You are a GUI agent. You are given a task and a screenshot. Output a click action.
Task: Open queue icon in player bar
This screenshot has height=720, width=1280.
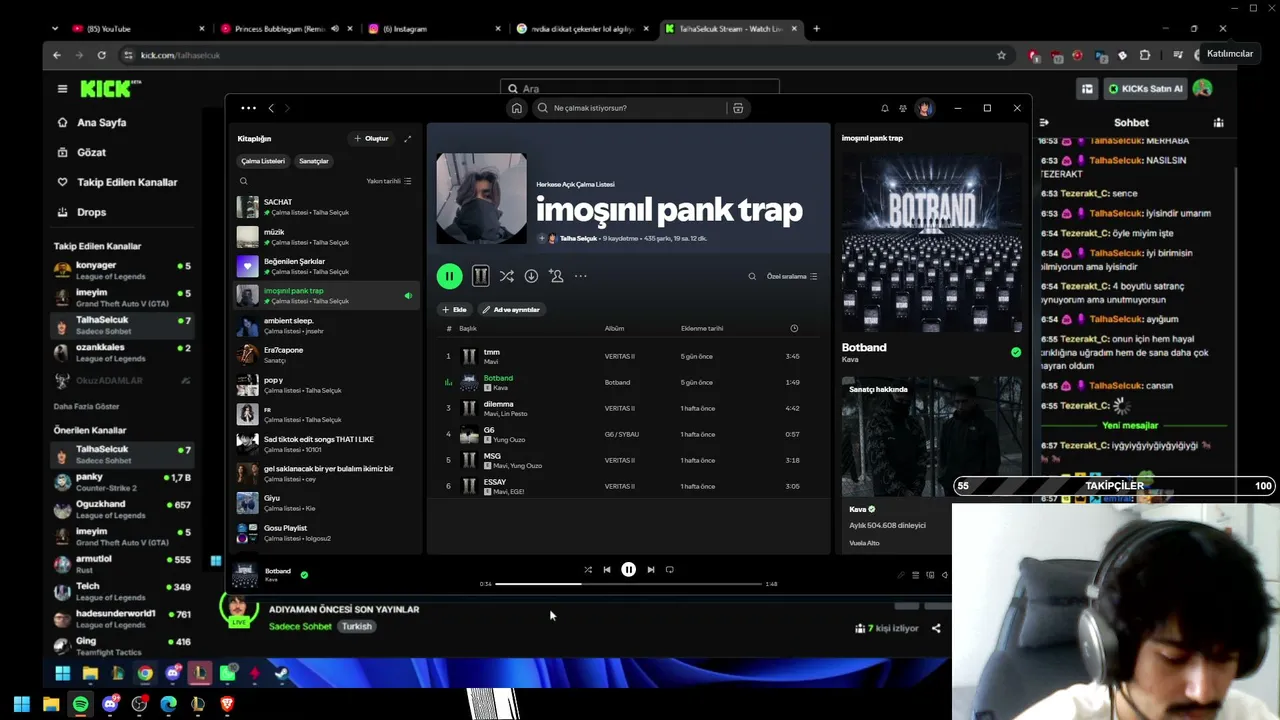915,575
